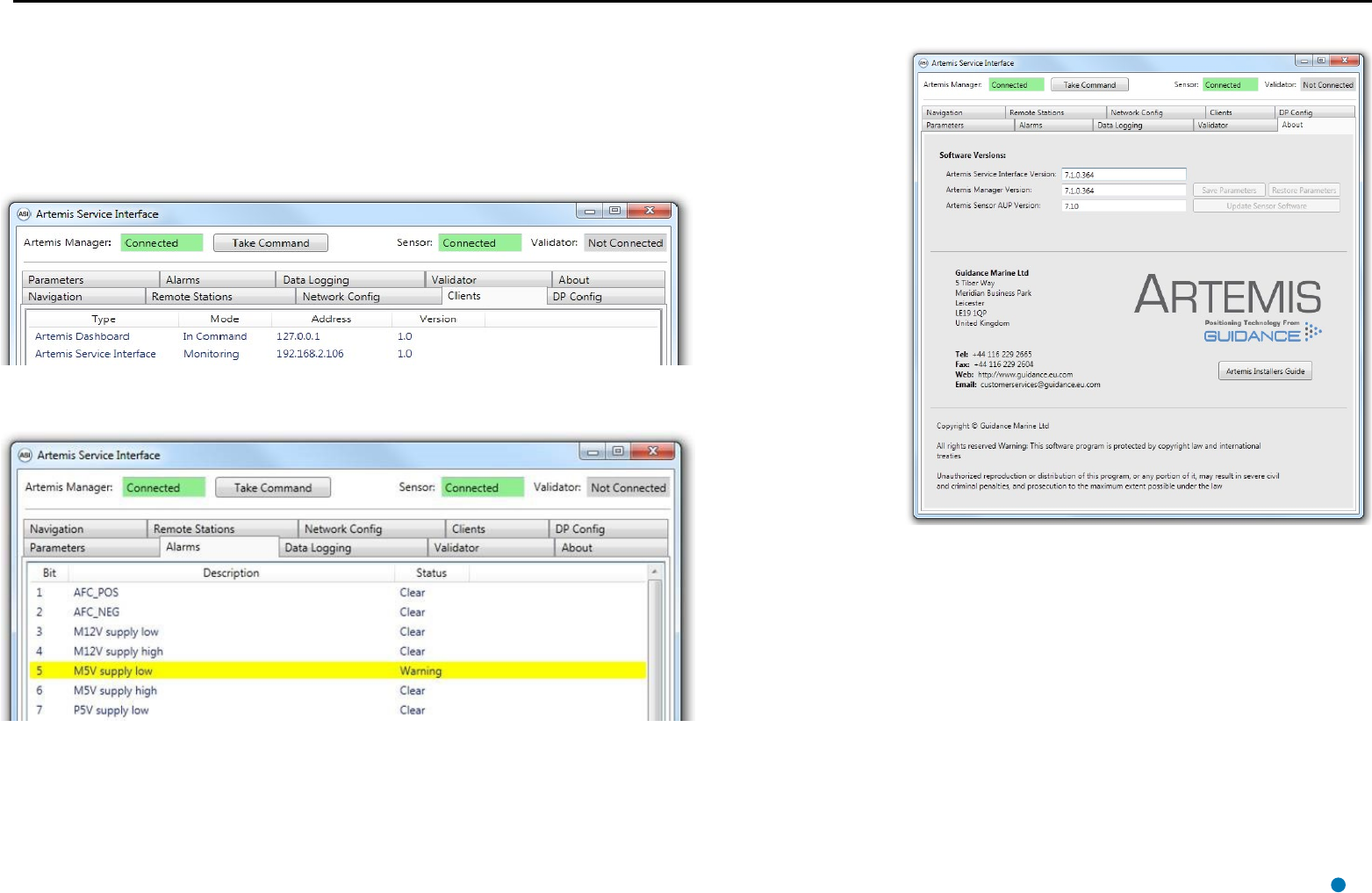Screen dimensions: 1372x893
Task: Click the ASI app icon in the About window title bar
Action: tap(923, 63)
